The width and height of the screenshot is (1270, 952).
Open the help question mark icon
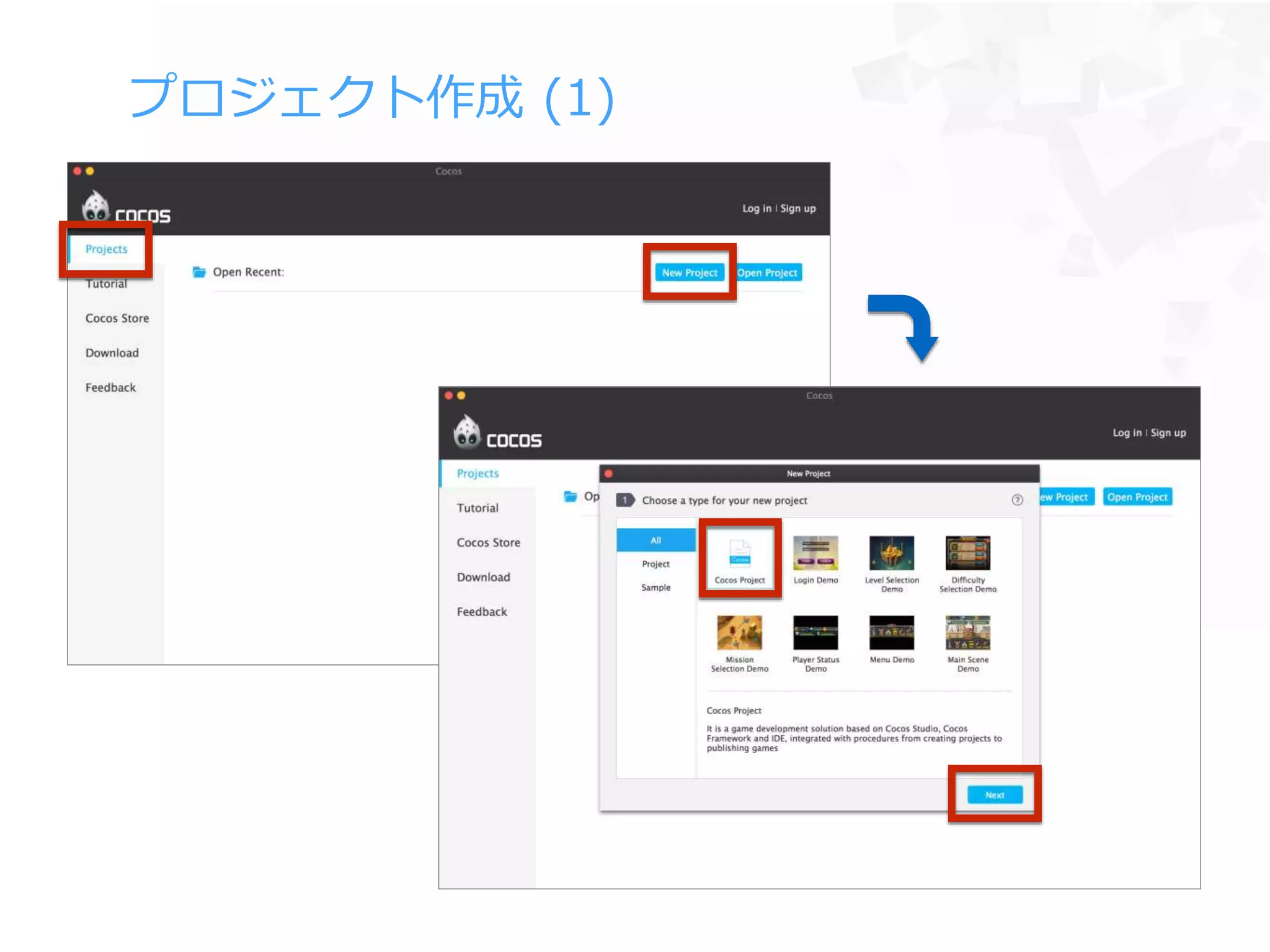click(1017, 500)
